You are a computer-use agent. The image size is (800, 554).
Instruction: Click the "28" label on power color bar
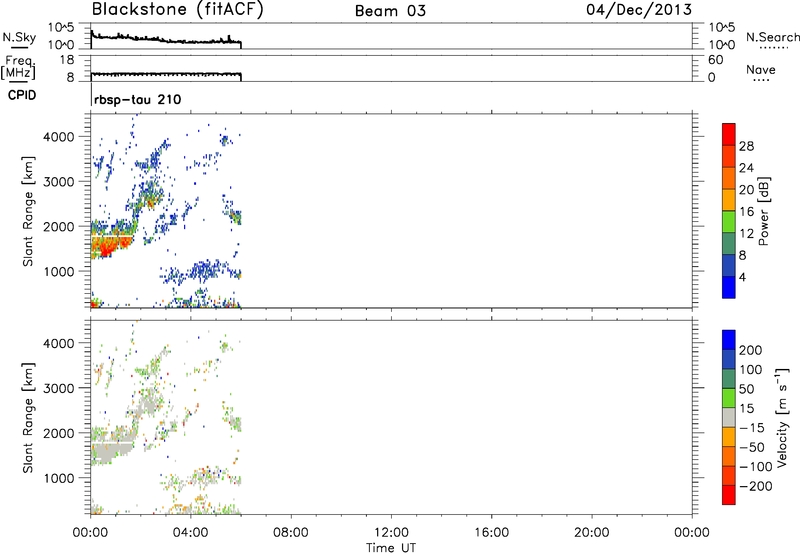(746, 146)
